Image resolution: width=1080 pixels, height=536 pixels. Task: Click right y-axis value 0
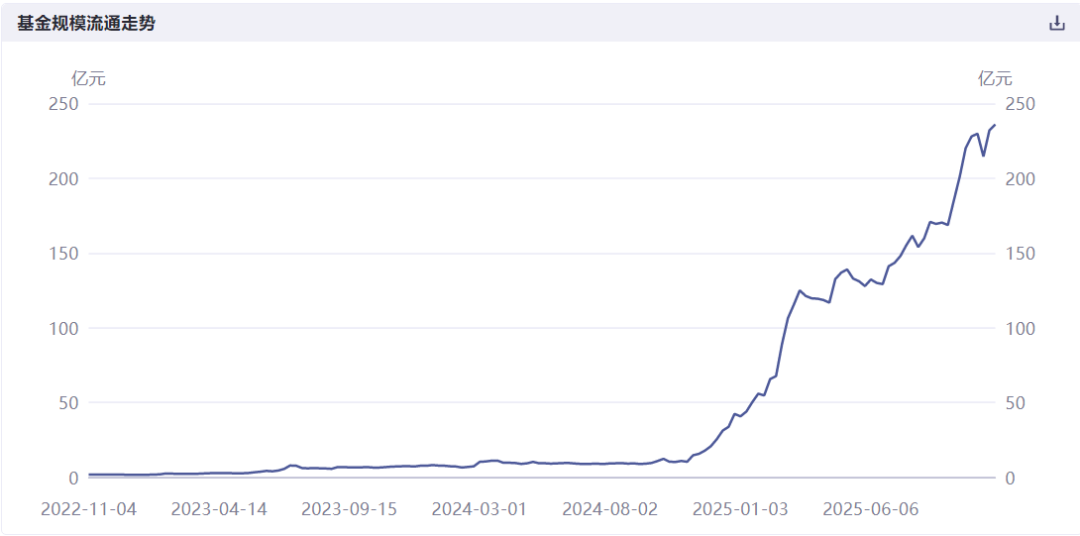(x=1010, y=477)
